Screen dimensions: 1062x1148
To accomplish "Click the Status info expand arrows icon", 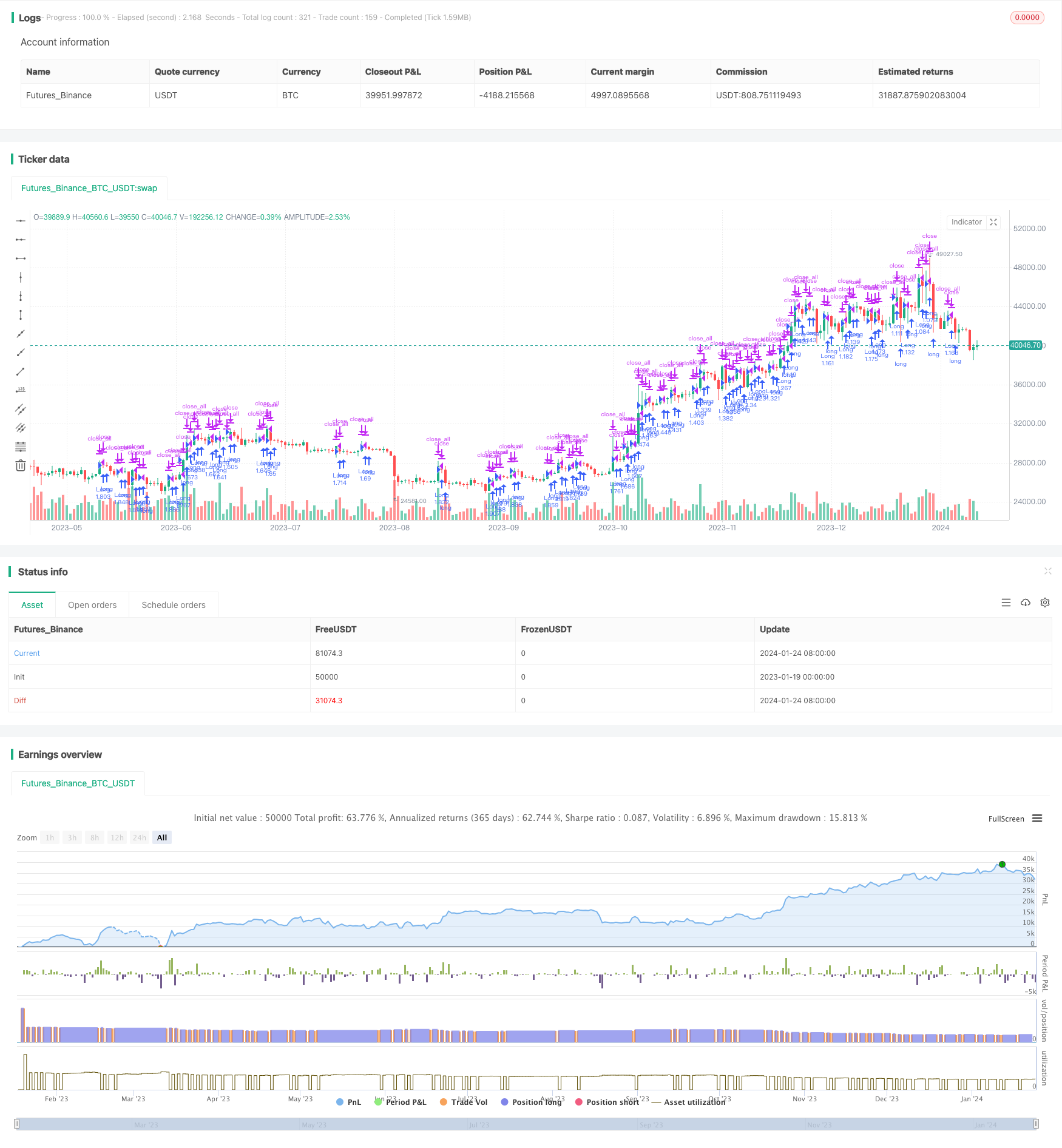I will (1047, 571).
